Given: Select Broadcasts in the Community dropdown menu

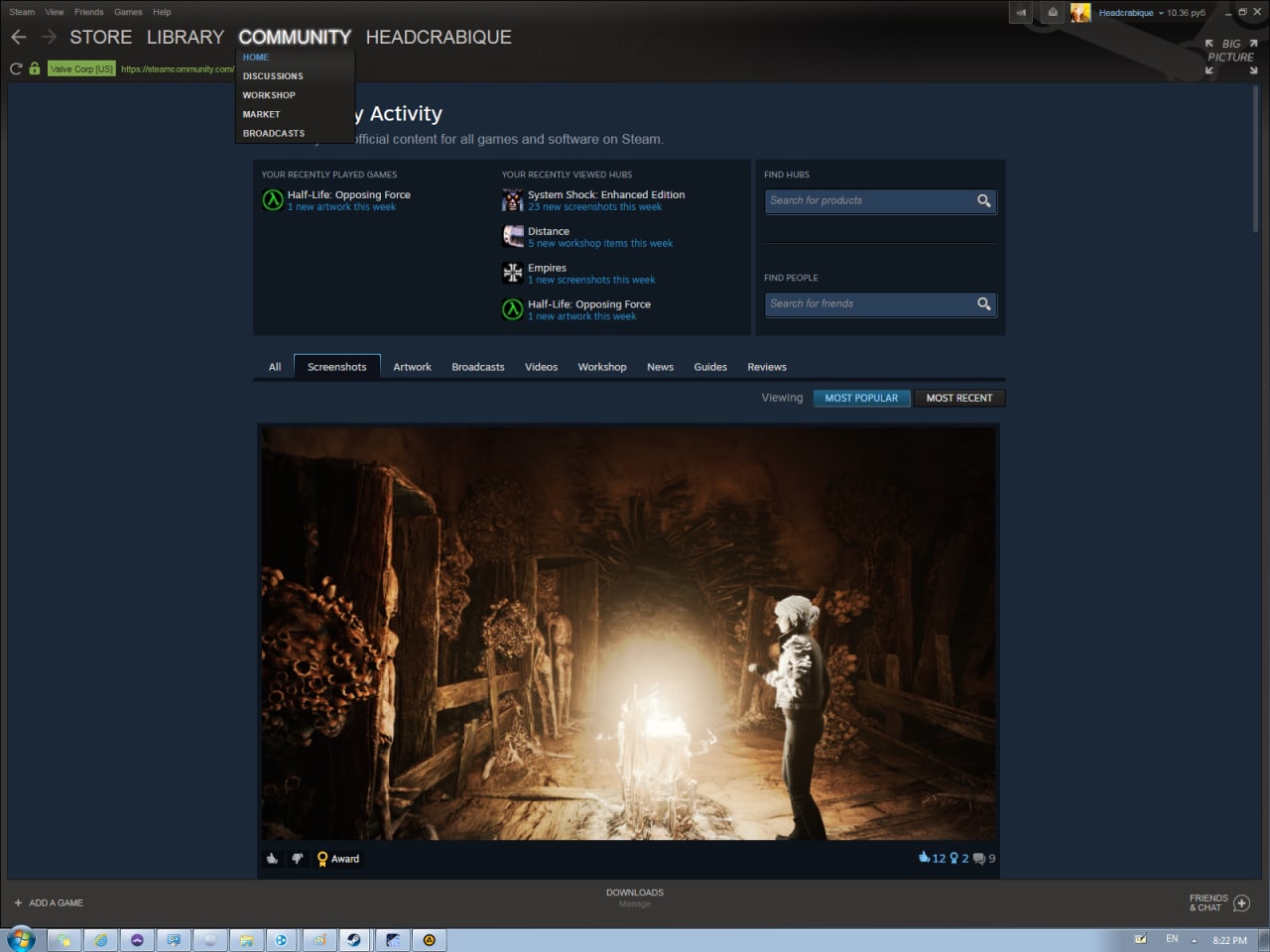Looking at the screenshot, I should tap(274, 133).
